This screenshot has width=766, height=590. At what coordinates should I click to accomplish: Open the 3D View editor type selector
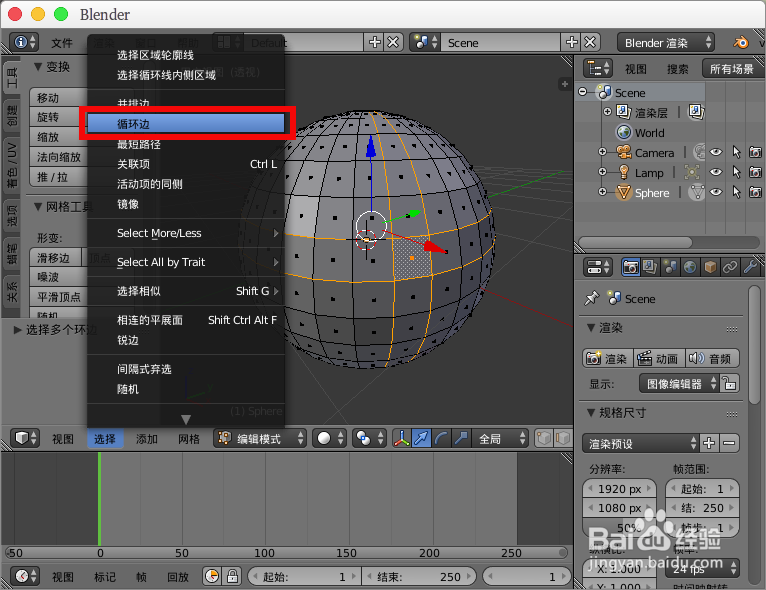25,438
